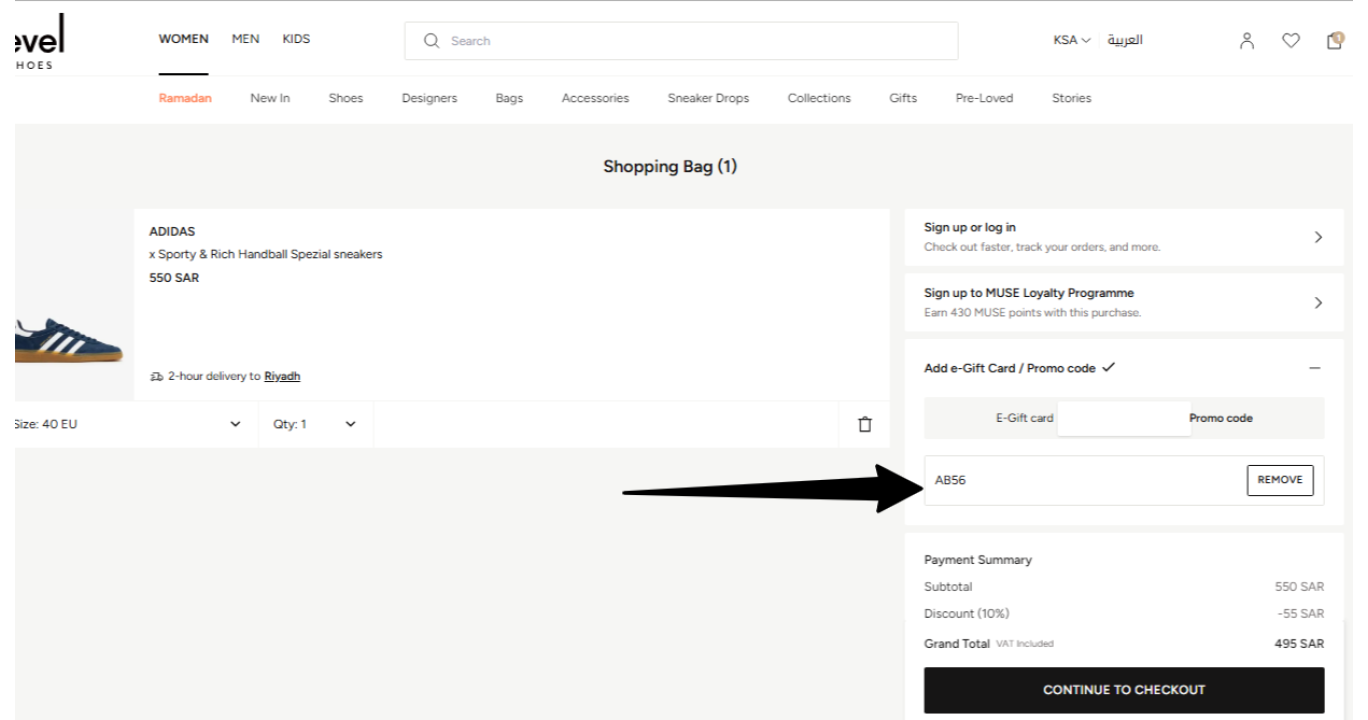Expand Sign up to MUSE Loyalty Programme
Image resolution: width=1368 pixels, height=720 pixels.
(x=1123, y=302)
